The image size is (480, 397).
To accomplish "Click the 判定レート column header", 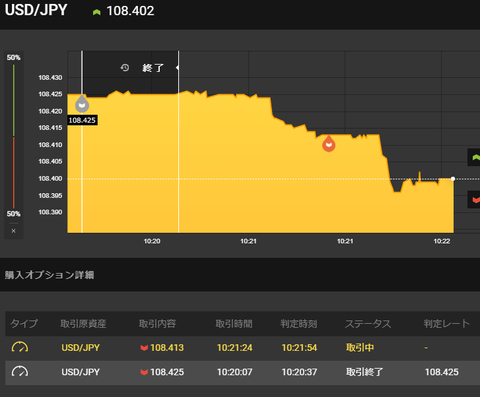I will pyautogui.click(x=447, y=323).
